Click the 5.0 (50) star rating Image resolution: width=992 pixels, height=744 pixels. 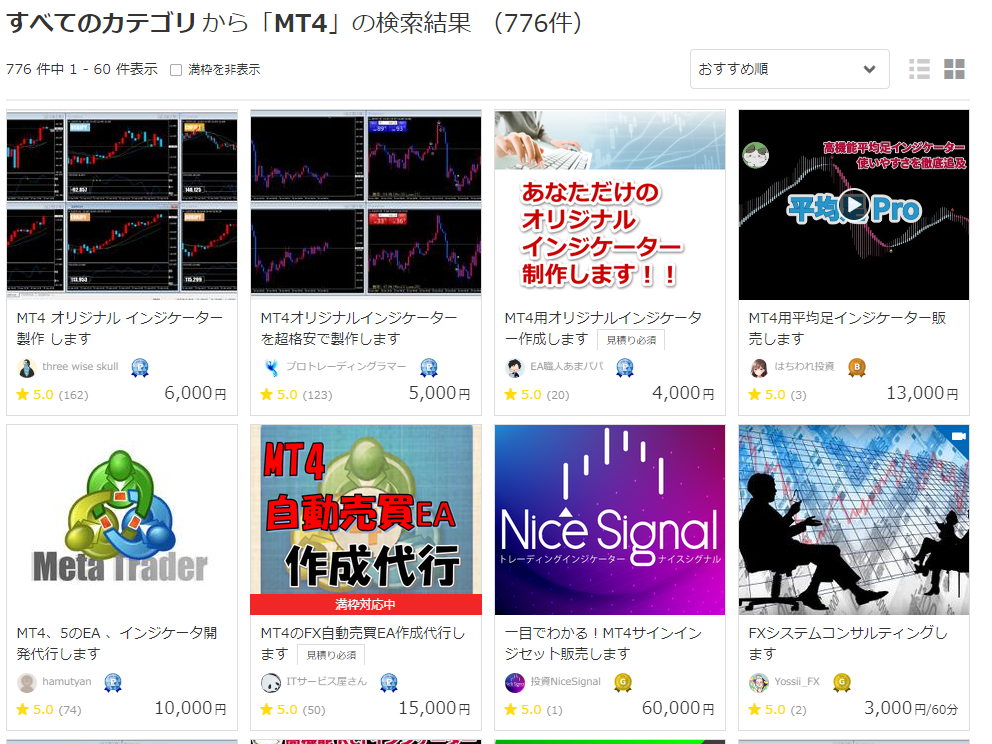(293, 710)
